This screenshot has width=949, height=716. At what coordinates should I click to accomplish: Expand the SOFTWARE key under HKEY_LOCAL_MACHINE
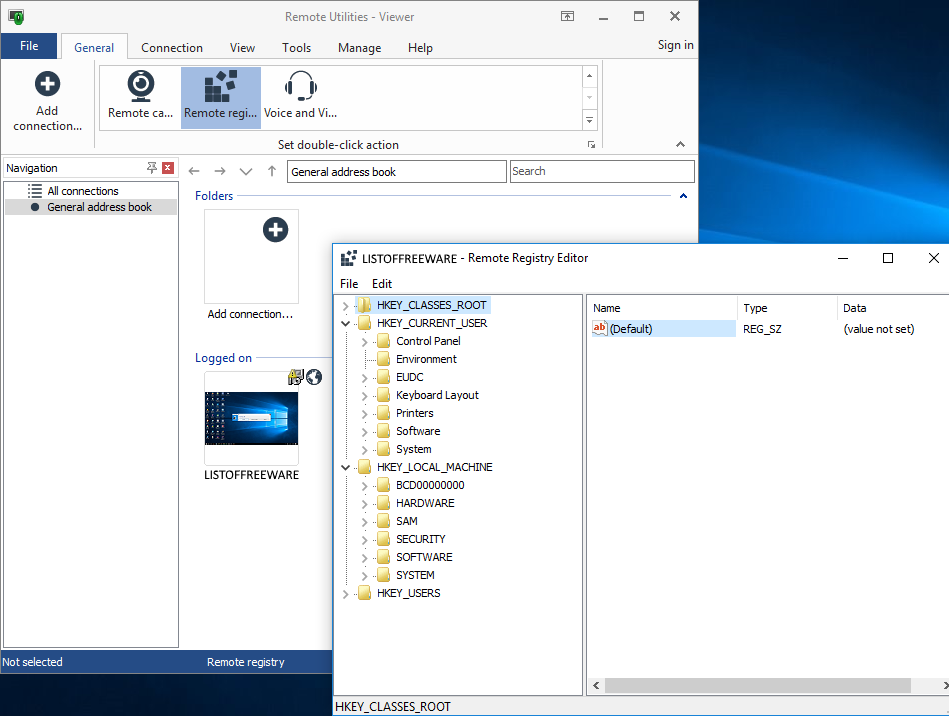pyautogui.click(x=364, y=558)
